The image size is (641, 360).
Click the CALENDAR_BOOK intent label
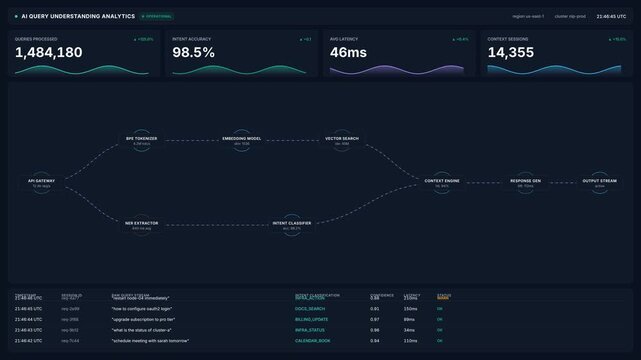(313, 341)
